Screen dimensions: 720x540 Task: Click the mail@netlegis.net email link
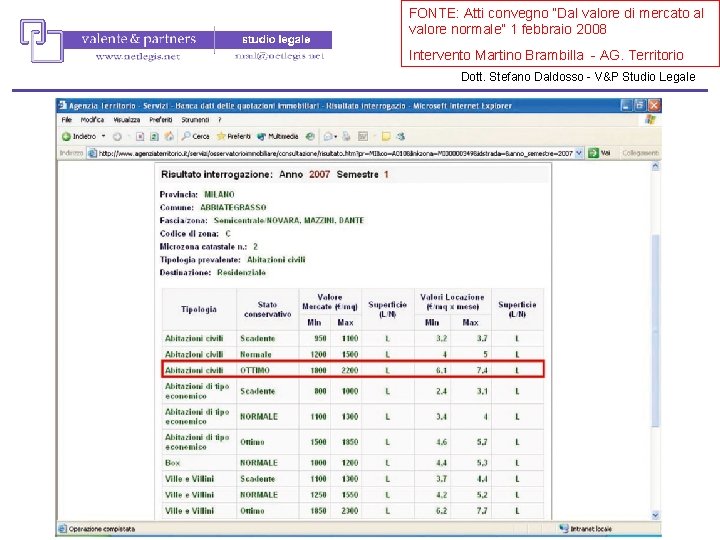(x=279, y=56)
